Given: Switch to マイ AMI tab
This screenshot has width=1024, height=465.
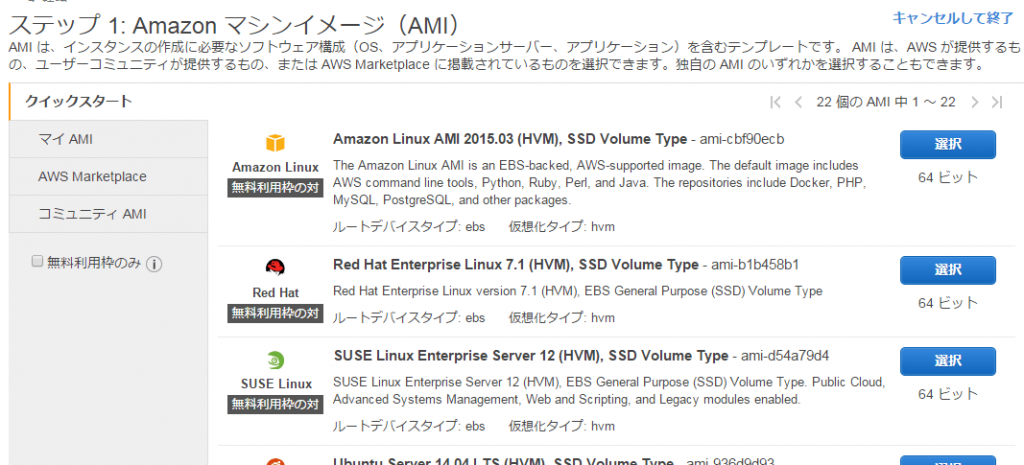Looking at the screenshot, I should 66,139.
